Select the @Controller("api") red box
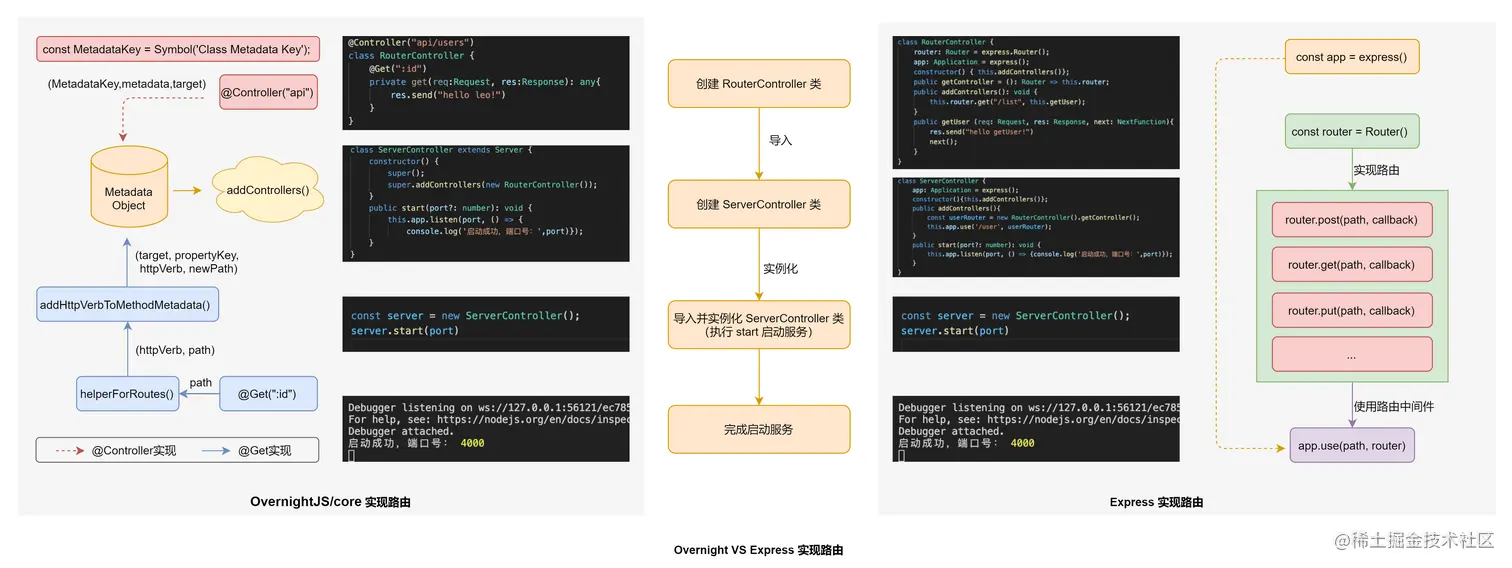The height and width of the screenshot is (568, 1512). [x=267, y=93]
